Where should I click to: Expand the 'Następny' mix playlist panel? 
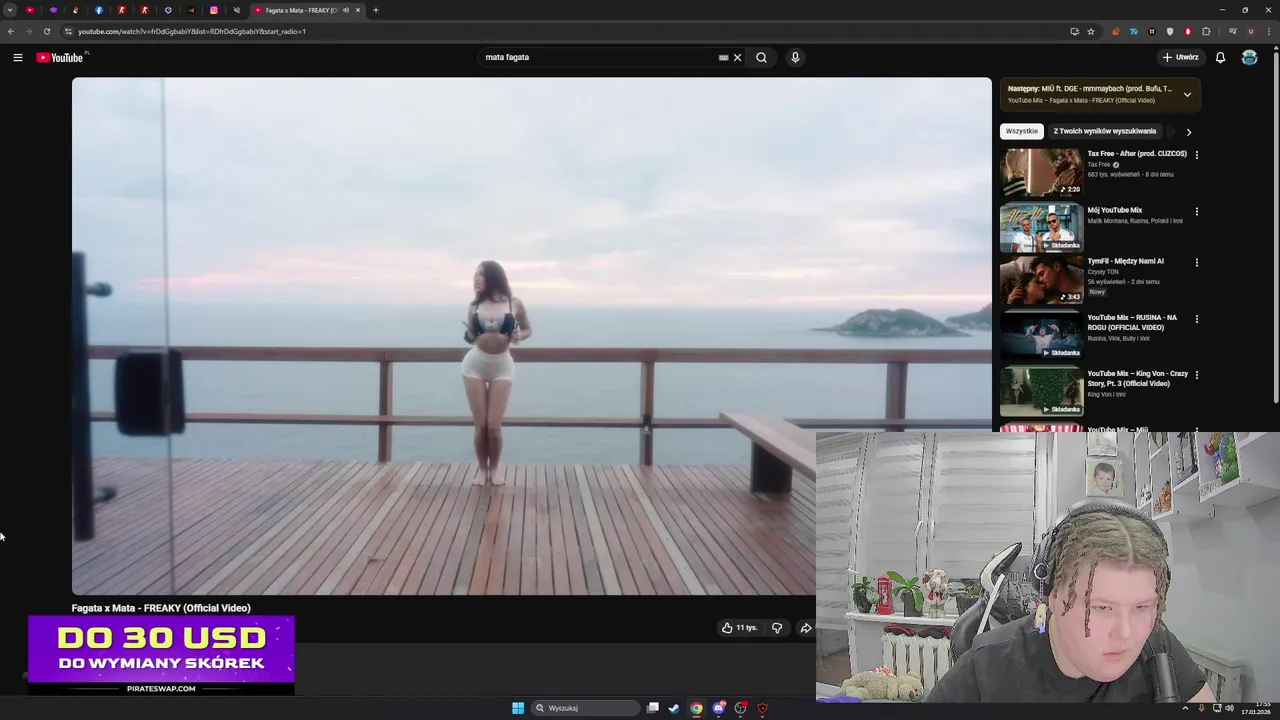(x=1187, y=95)
